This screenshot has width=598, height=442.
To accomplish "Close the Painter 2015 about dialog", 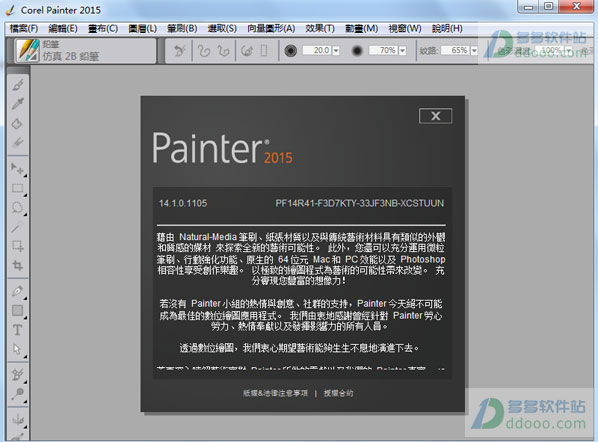I will 436,116.
